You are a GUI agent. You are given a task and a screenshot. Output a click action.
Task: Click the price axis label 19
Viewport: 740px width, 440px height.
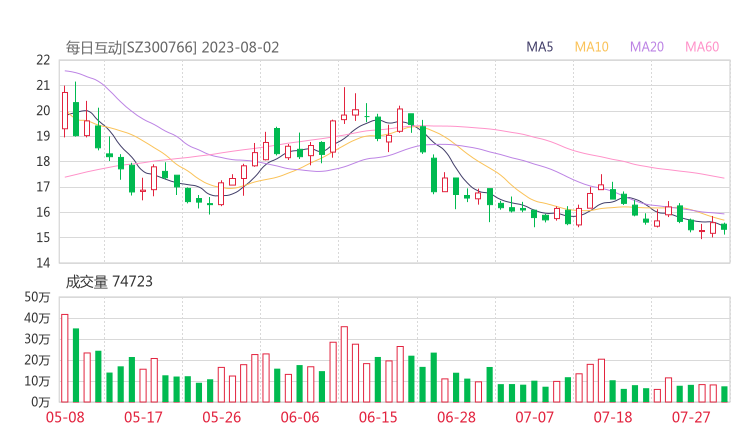pos(43,136)
